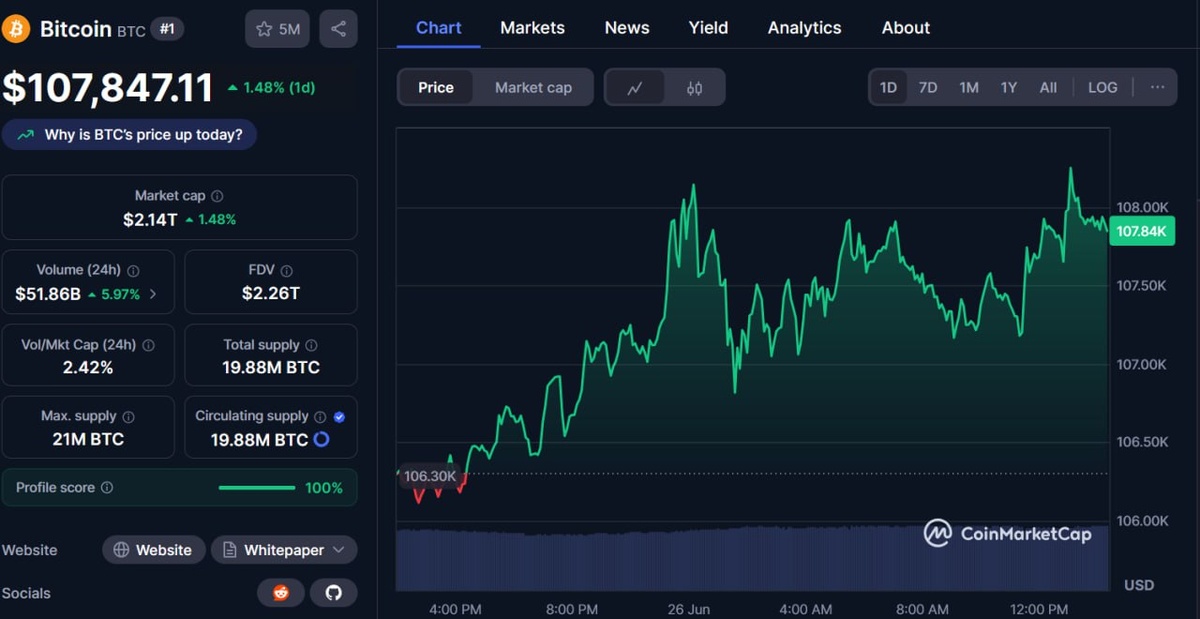
Task: Click the $2.14T market cap value
Action: point(150,219)
